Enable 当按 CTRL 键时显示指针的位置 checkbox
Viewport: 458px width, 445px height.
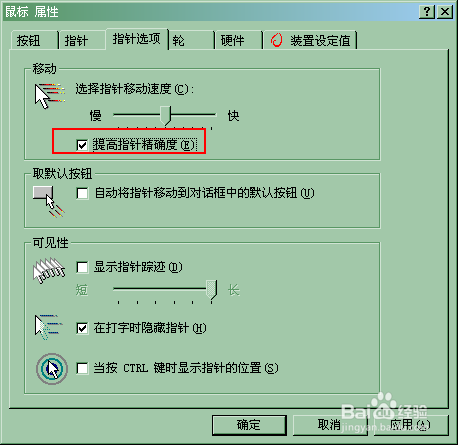click(x=82, y=369)
